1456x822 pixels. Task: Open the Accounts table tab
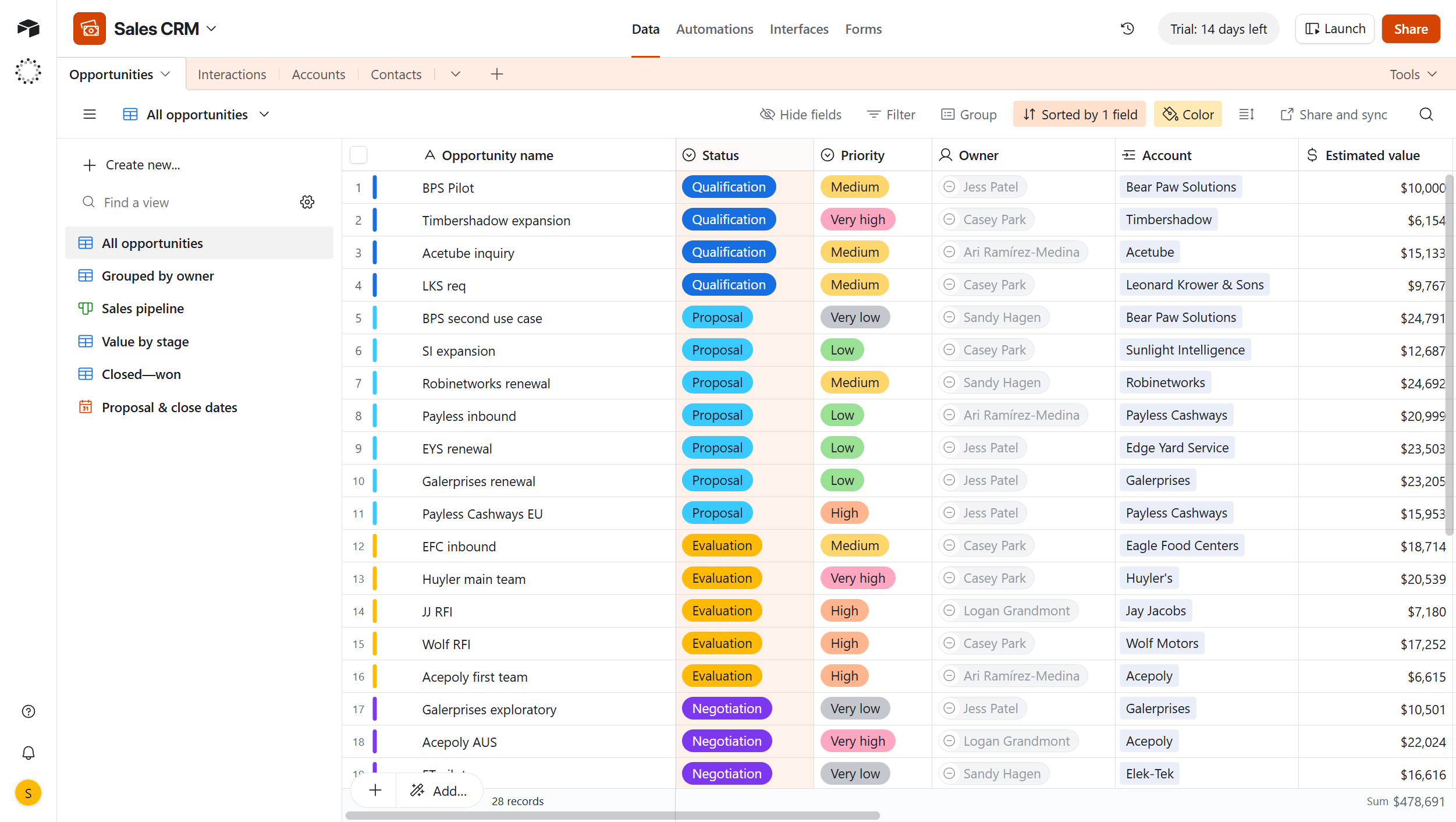click(318, 74)
